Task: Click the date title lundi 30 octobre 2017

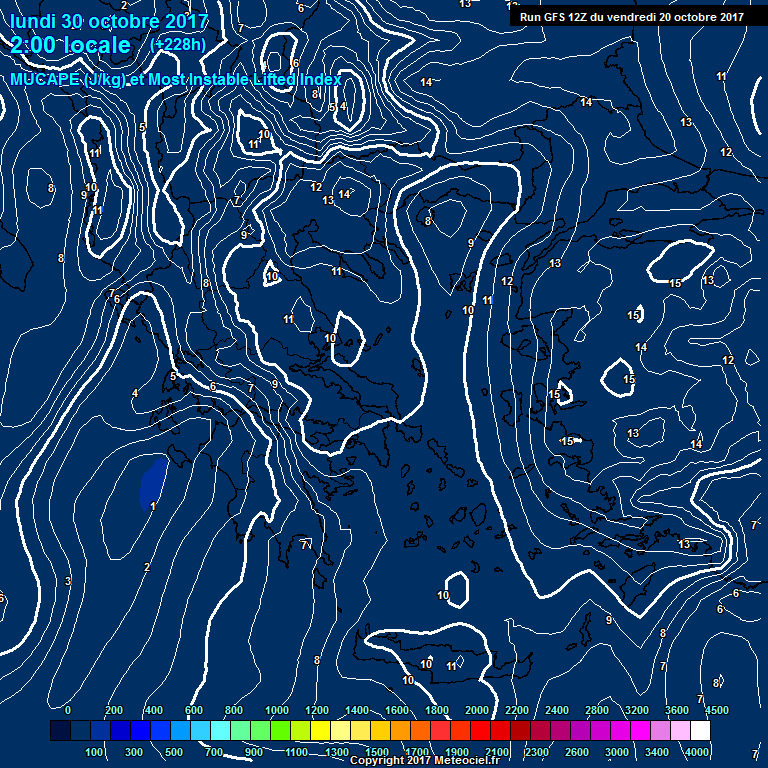Action: (x=109, y=21)
